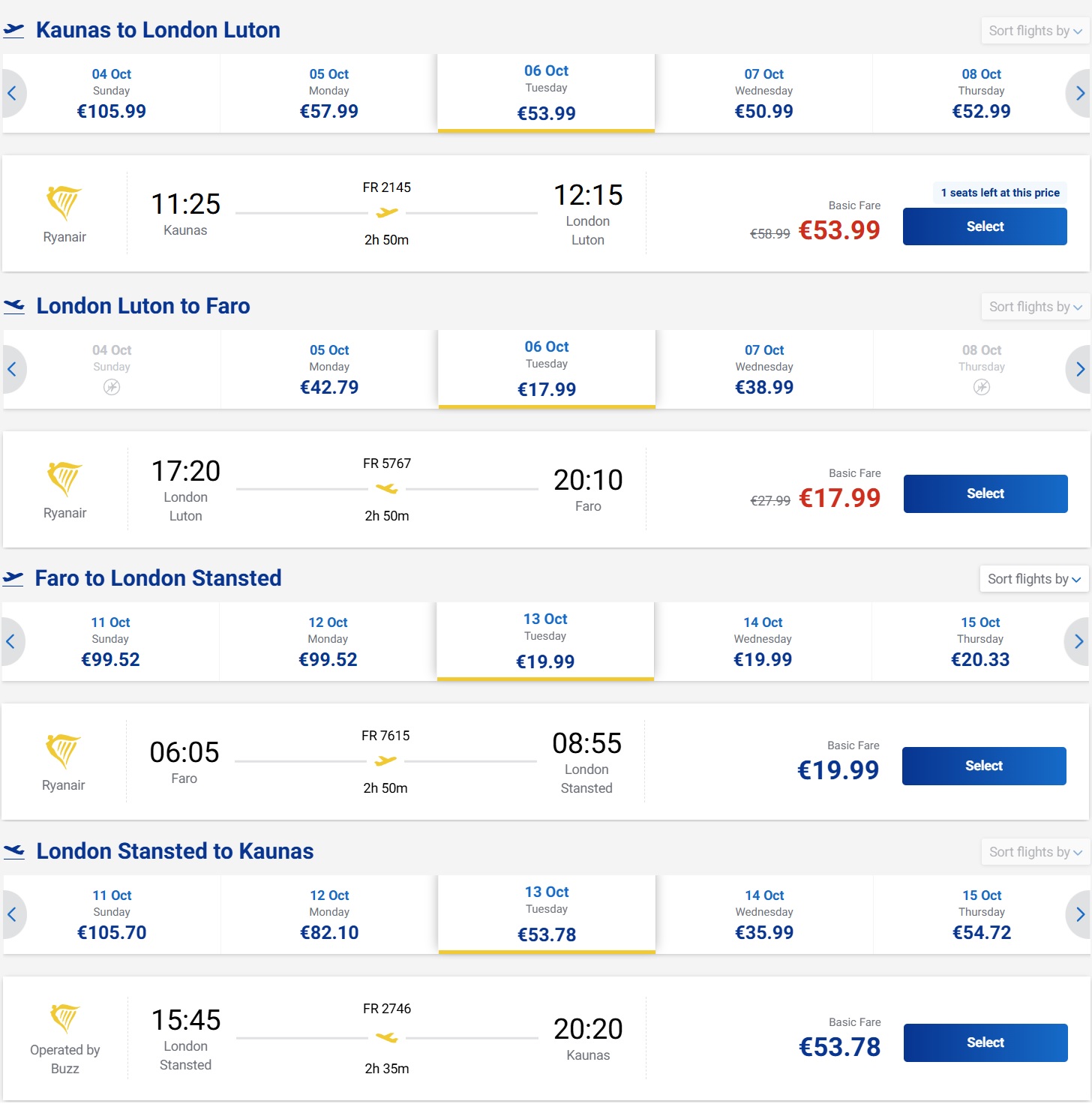Image resolution: width=1092 pixels, height=1104 pixels.
Task: Open Sort flights by for London Stansted to Kaunas
Action: pyautogui.click(x=1035, y=852)
